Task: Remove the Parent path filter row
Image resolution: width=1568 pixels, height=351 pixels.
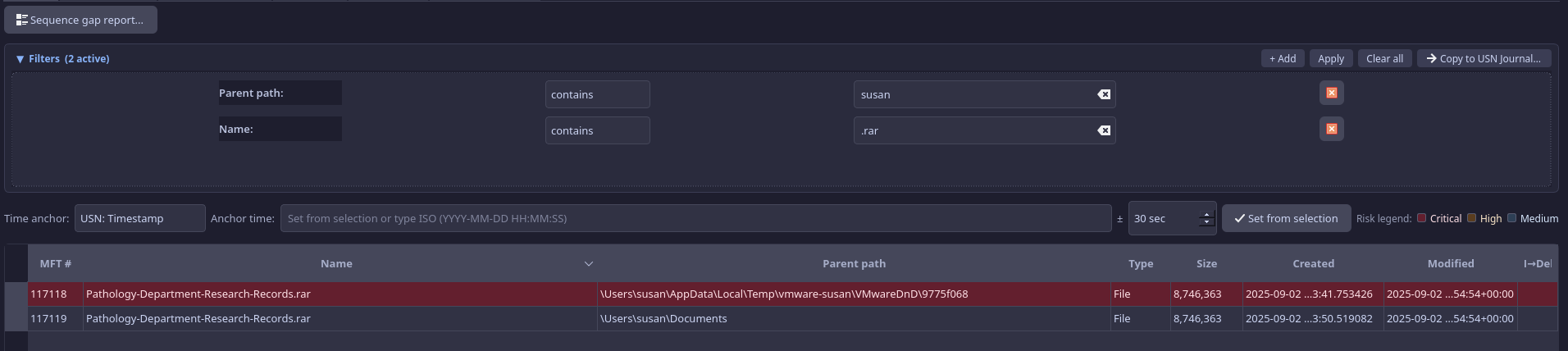Action: [x=1331, y=93]
